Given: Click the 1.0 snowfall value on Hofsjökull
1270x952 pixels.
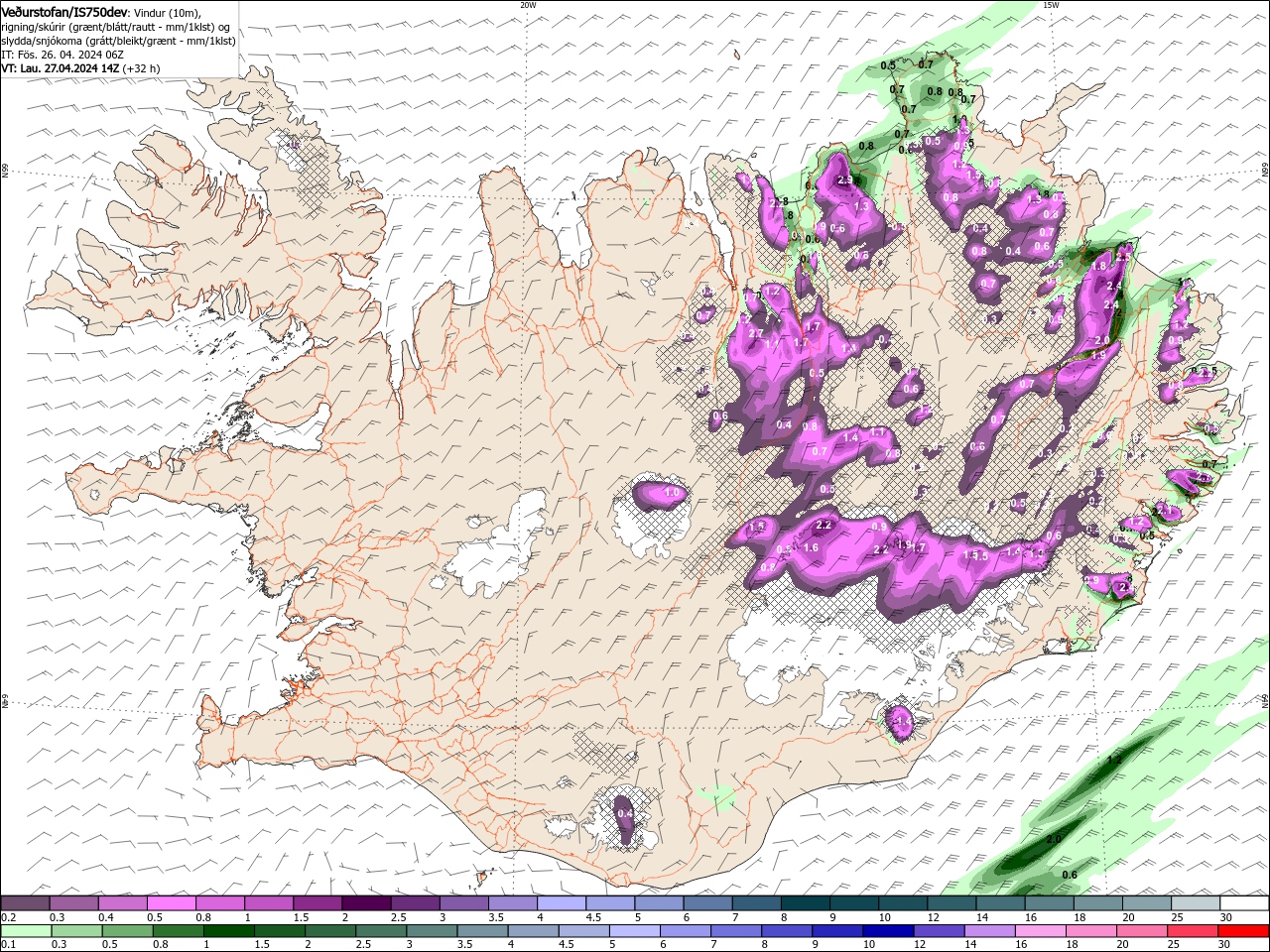Looking at the screenshot, I should click(x=672, y=493).
